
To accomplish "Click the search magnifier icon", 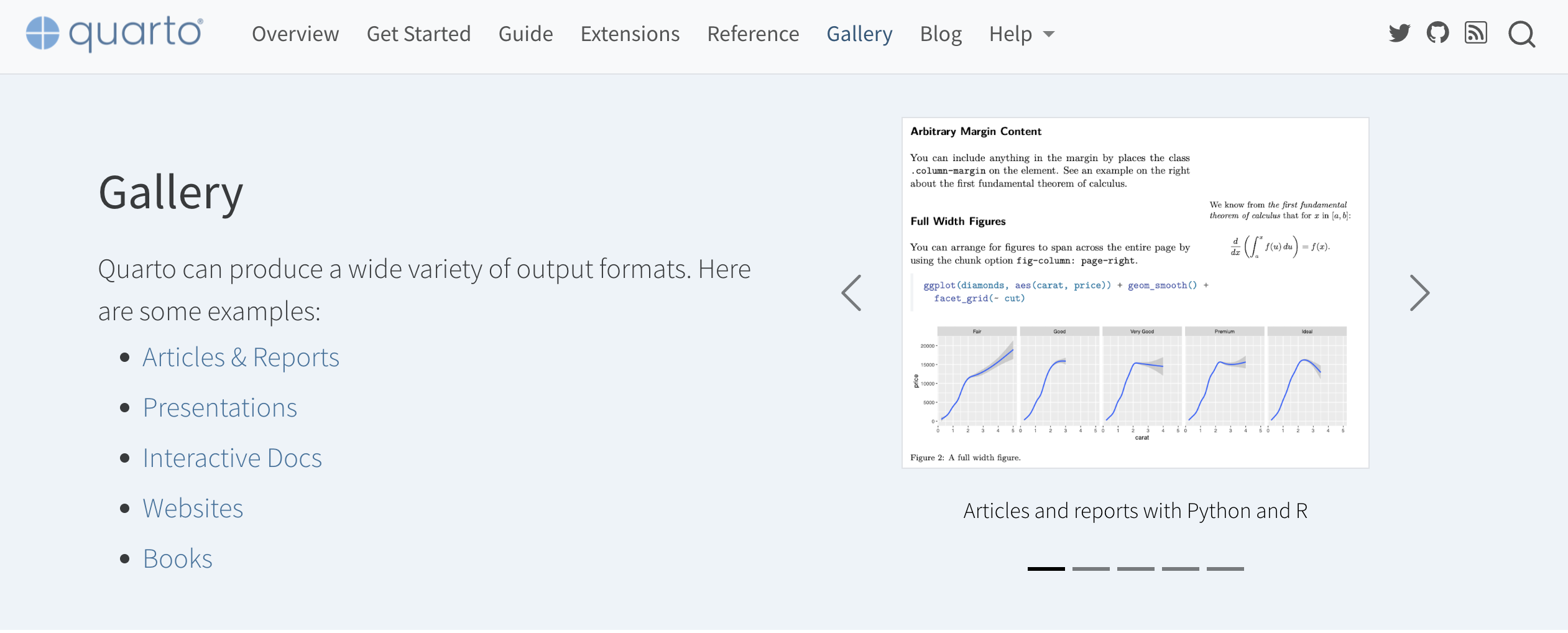I will [1521, 34].
